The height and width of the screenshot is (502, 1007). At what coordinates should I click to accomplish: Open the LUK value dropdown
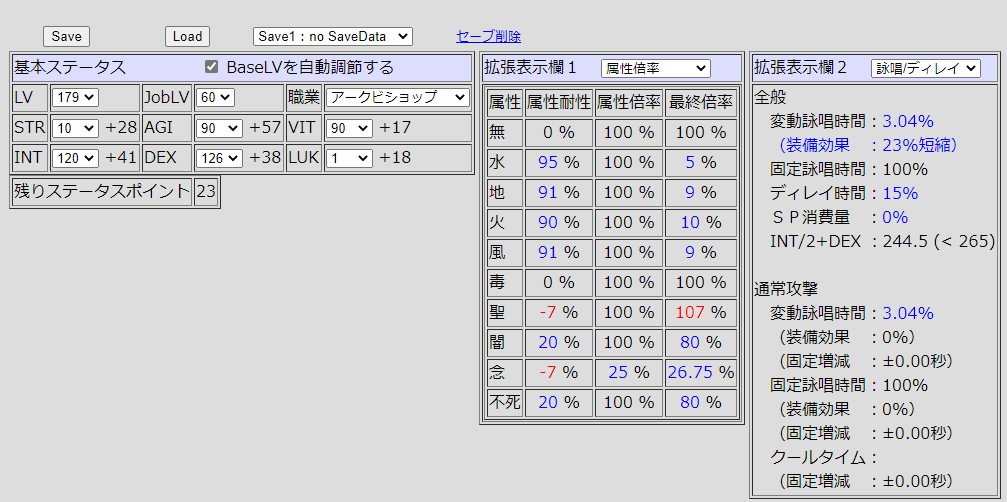pos(349,158)
